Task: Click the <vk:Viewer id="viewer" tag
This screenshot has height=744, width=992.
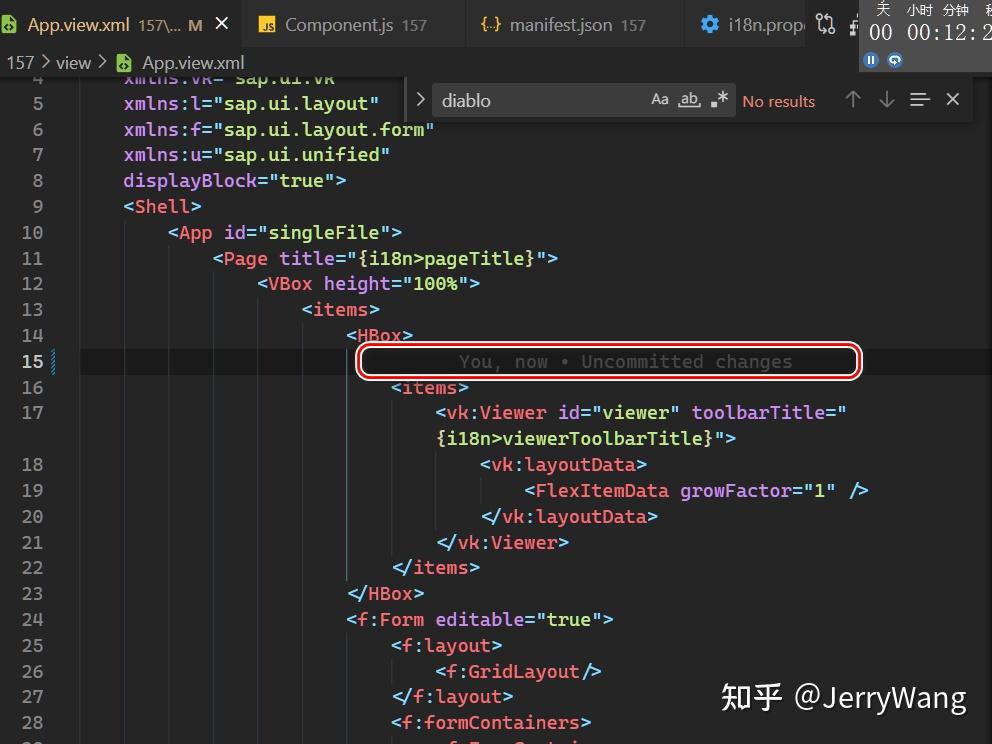Action: coord(557,412)
